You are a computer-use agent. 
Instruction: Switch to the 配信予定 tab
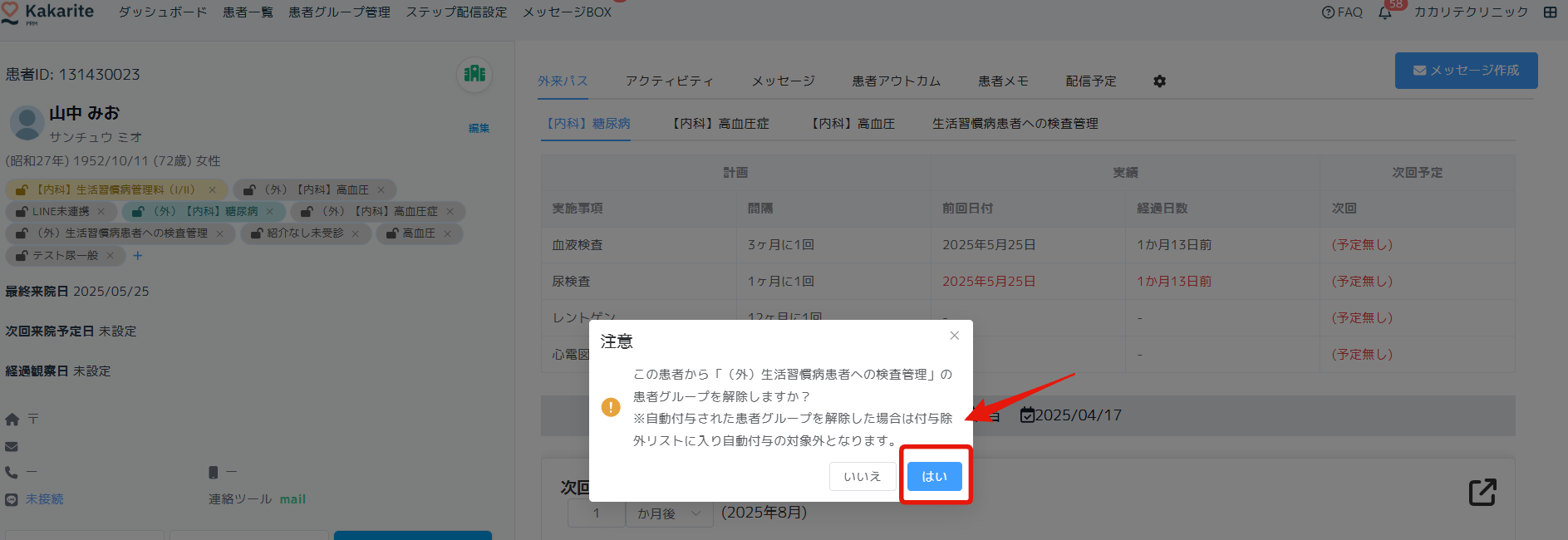pos(1091,81)
